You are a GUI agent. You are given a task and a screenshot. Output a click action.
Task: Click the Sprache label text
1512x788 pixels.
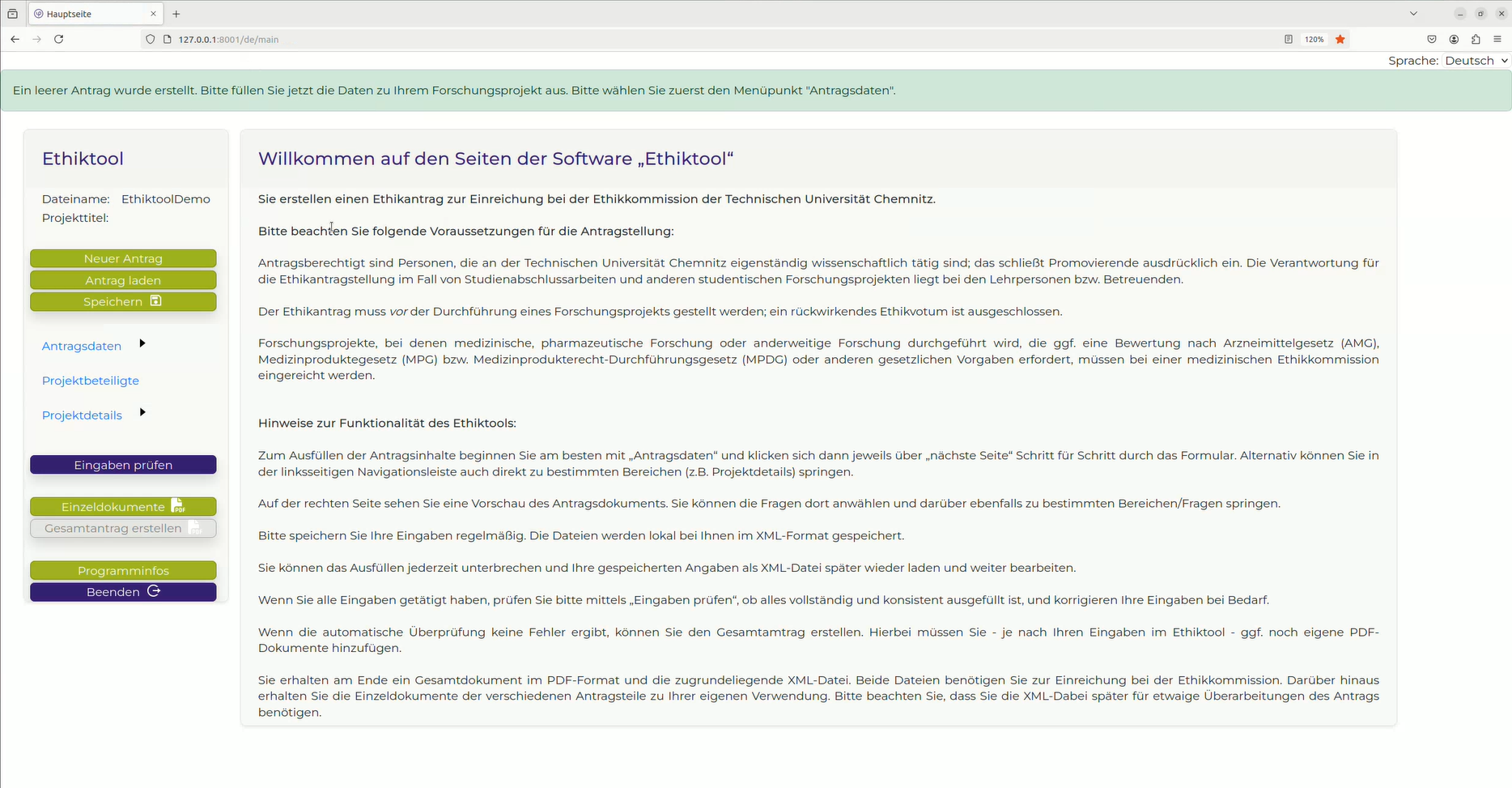(x=1413, y=61)
